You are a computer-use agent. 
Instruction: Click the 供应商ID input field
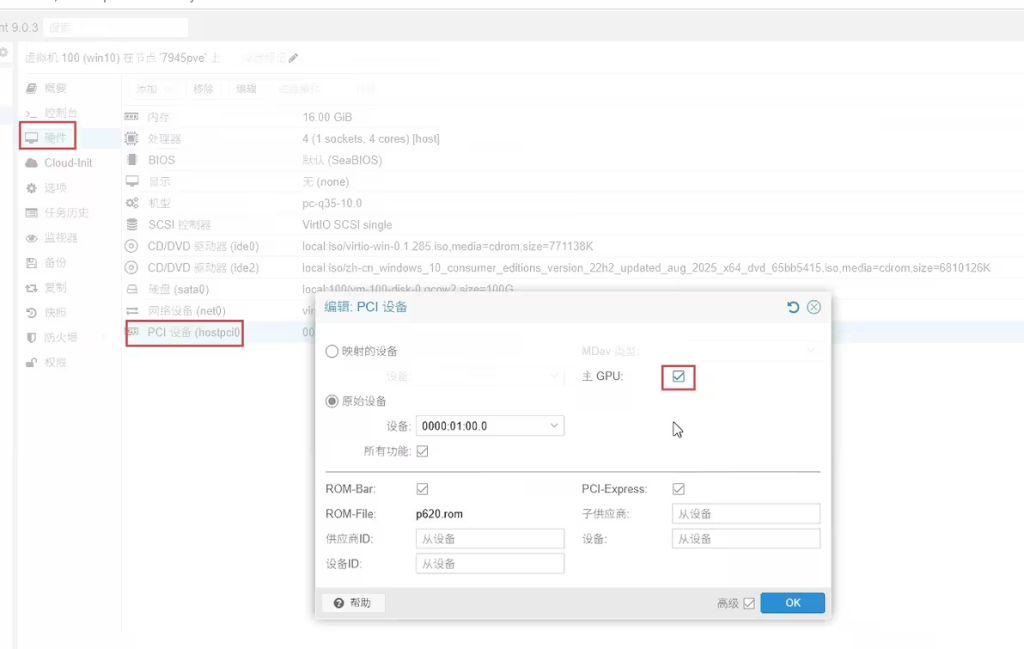point(489,539)
